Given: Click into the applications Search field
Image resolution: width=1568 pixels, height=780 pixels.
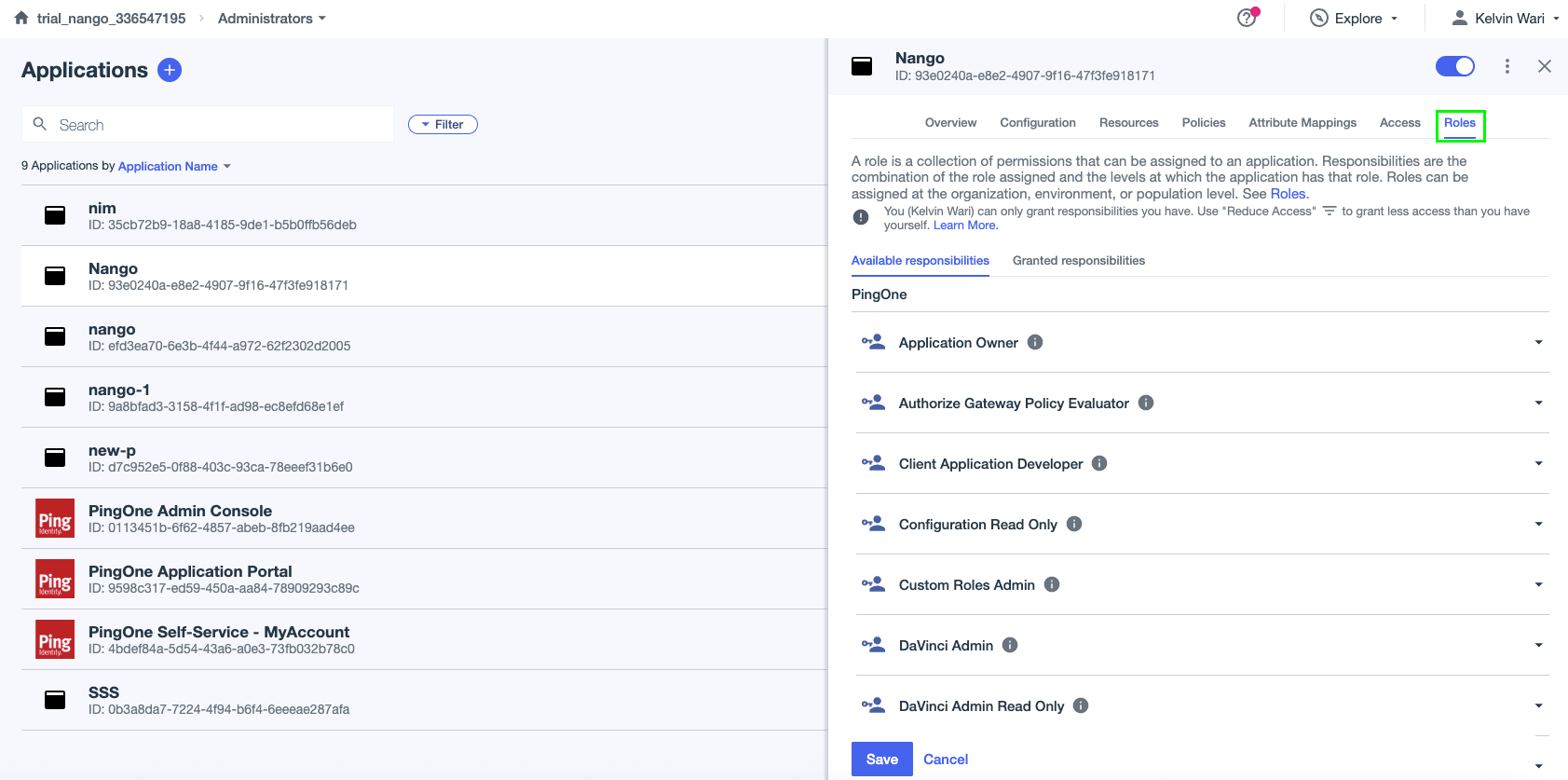Looking at the screenshot, I should tap(208, 124).
